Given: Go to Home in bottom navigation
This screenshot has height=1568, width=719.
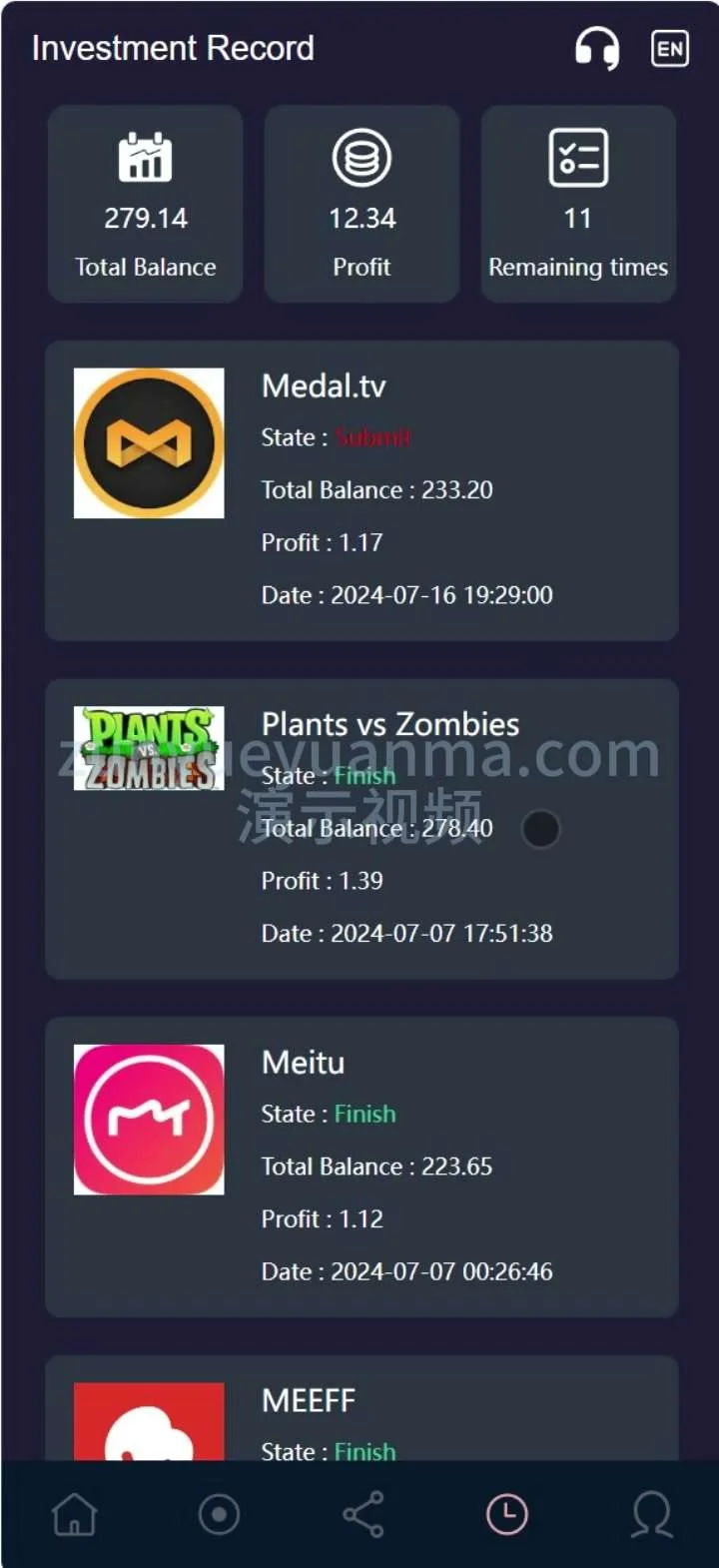Looking at the screenshot, I should point(75,1514).
